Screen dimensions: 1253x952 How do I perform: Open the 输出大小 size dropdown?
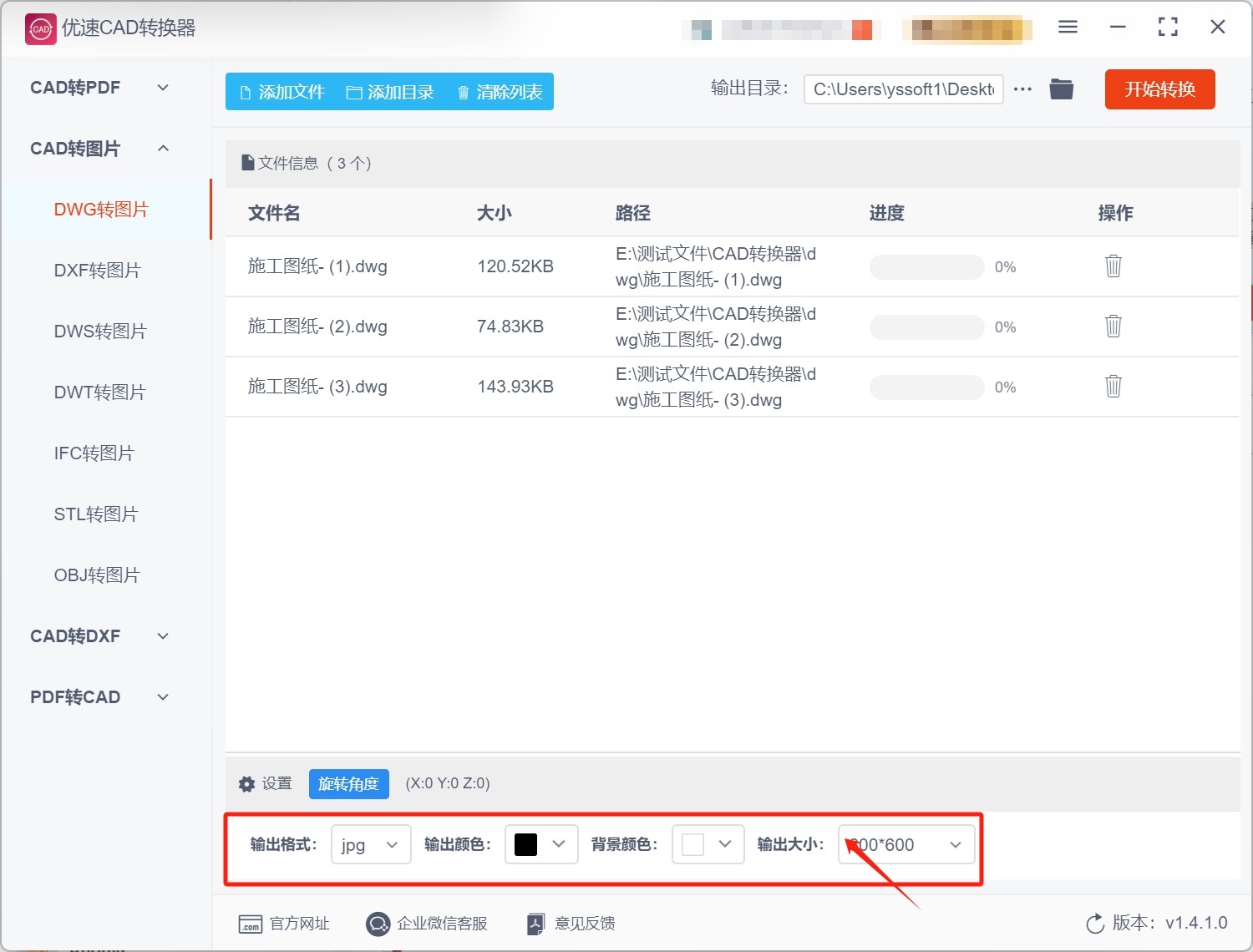(x=906, y=845)
